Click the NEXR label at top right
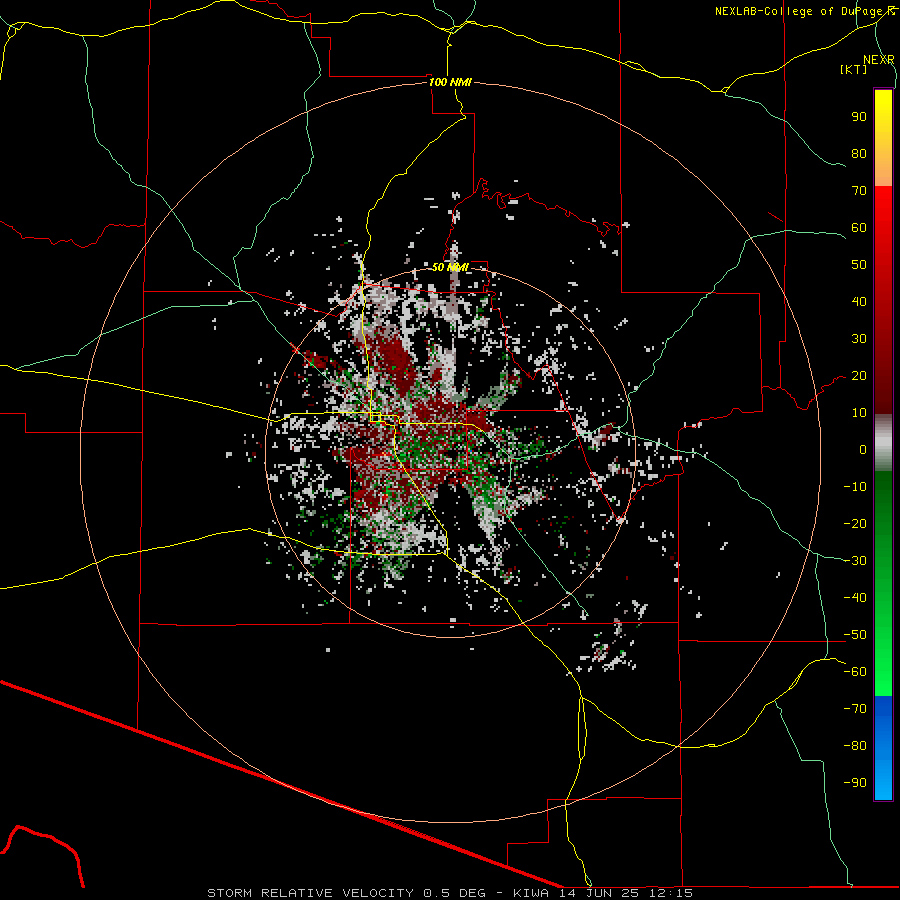 tap(878, 60)
